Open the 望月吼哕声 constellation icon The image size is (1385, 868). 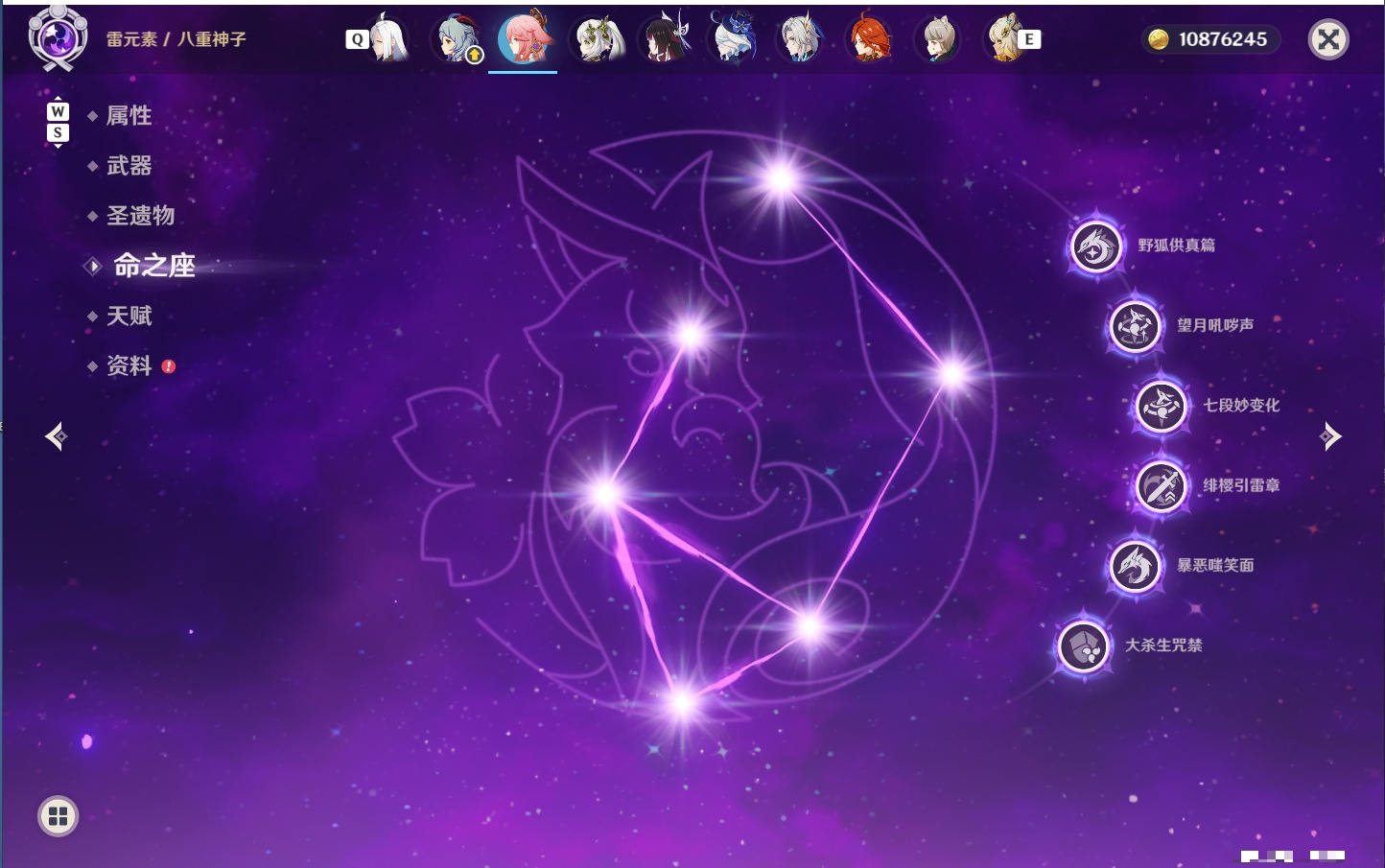[1135, 326]
